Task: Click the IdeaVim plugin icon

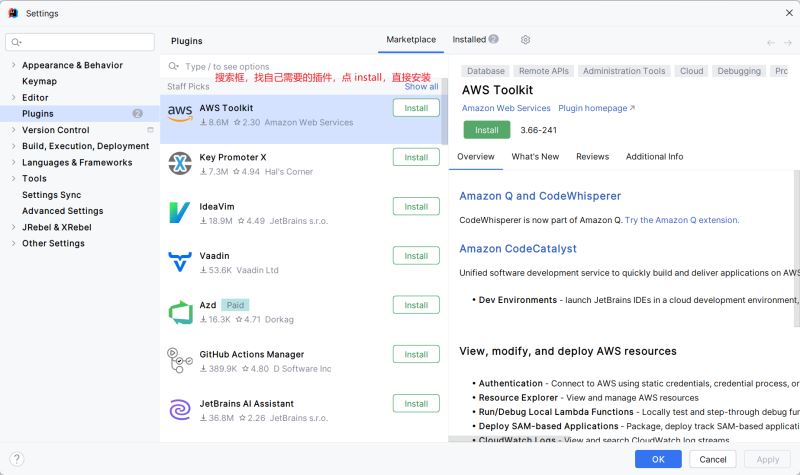Action: (180, 212)
